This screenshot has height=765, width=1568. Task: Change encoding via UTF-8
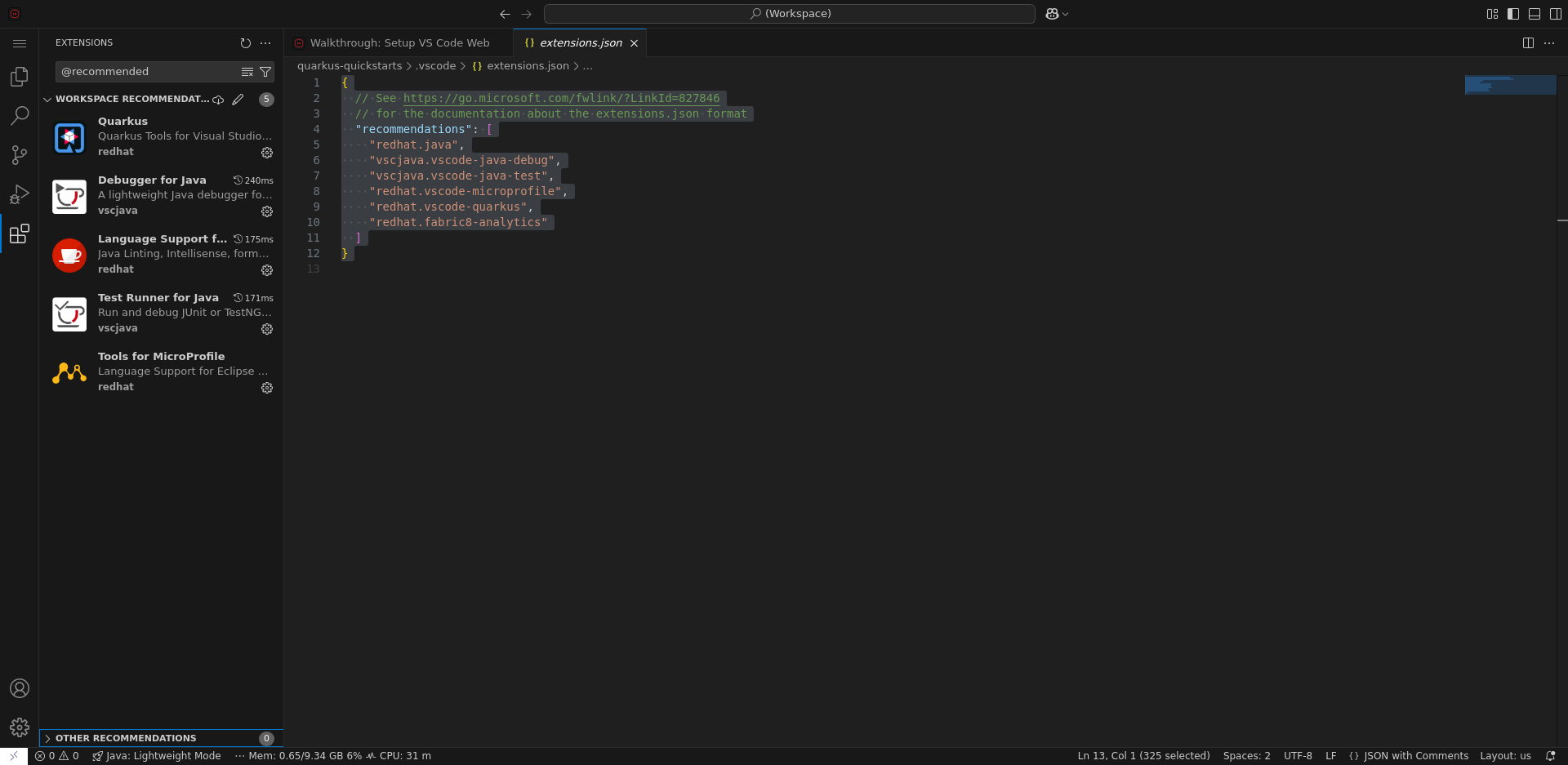coord(1298,756)
